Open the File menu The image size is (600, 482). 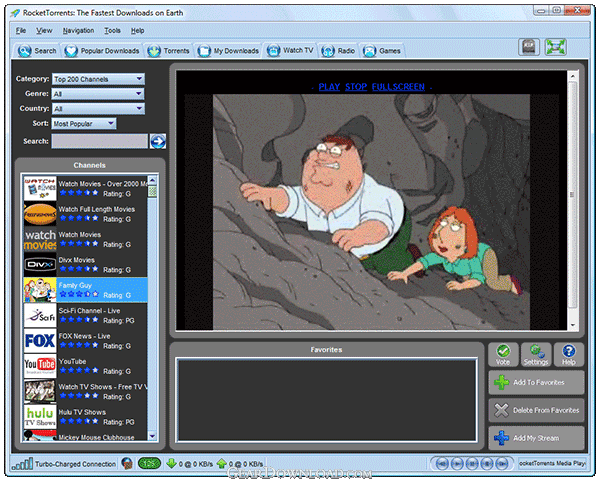[21, 31]
